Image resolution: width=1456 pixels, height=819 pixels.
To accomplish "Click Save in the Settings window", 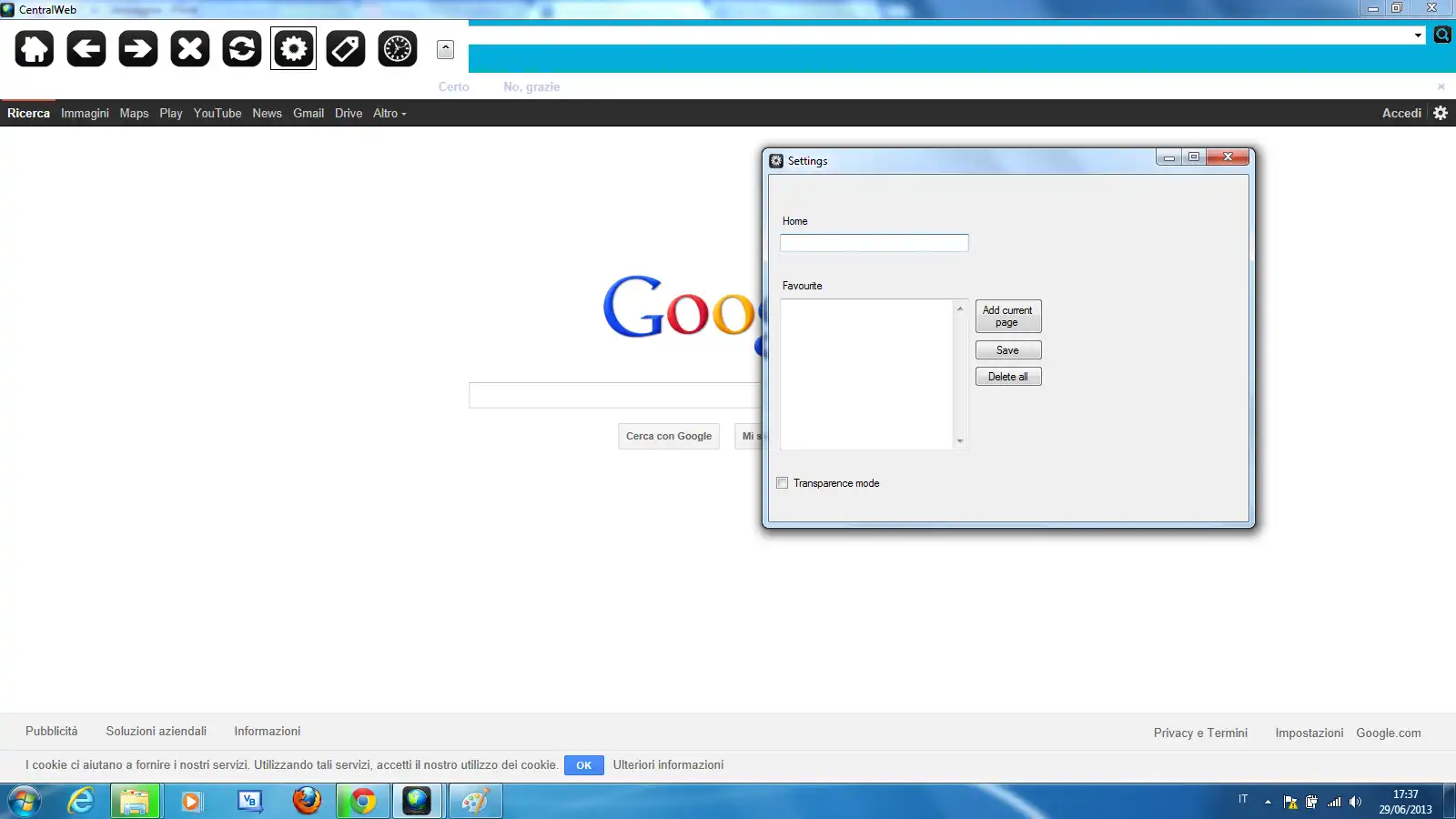I will click(x=1008, y=350).
